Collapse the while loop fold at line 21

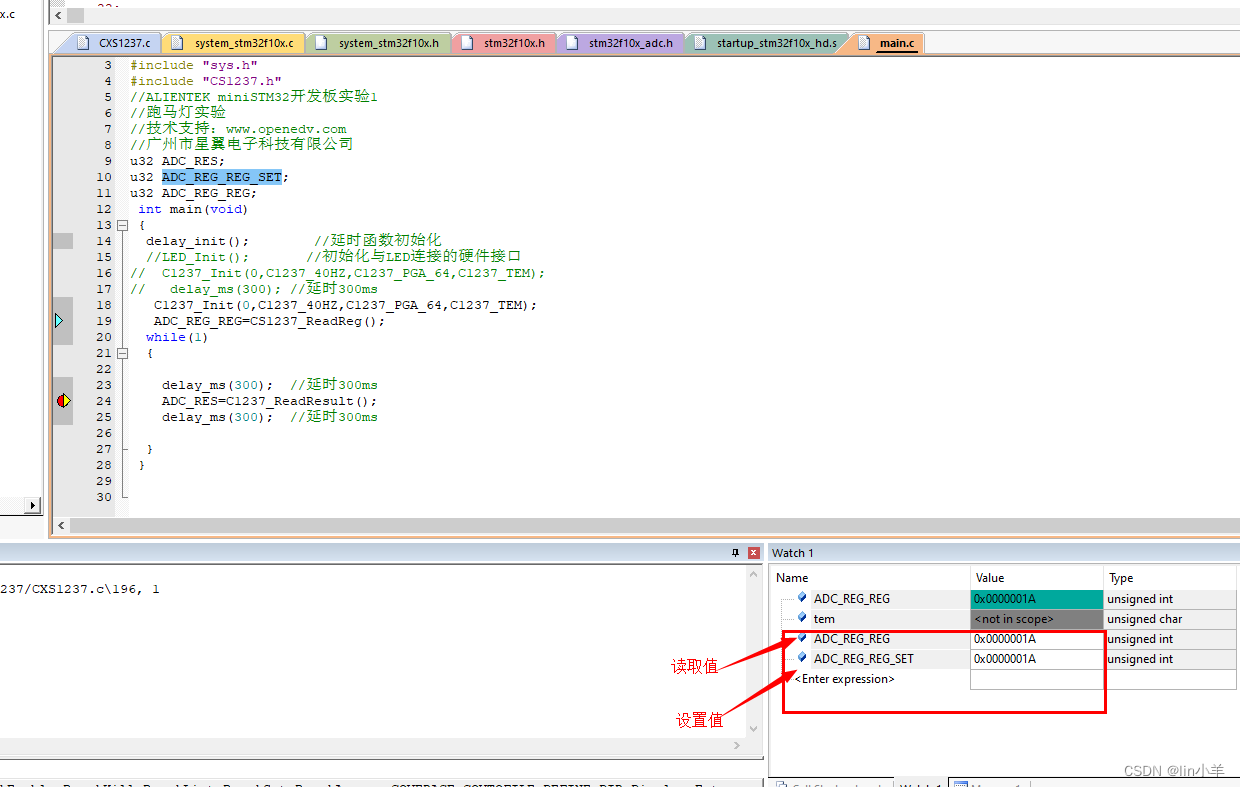(122, 353)
